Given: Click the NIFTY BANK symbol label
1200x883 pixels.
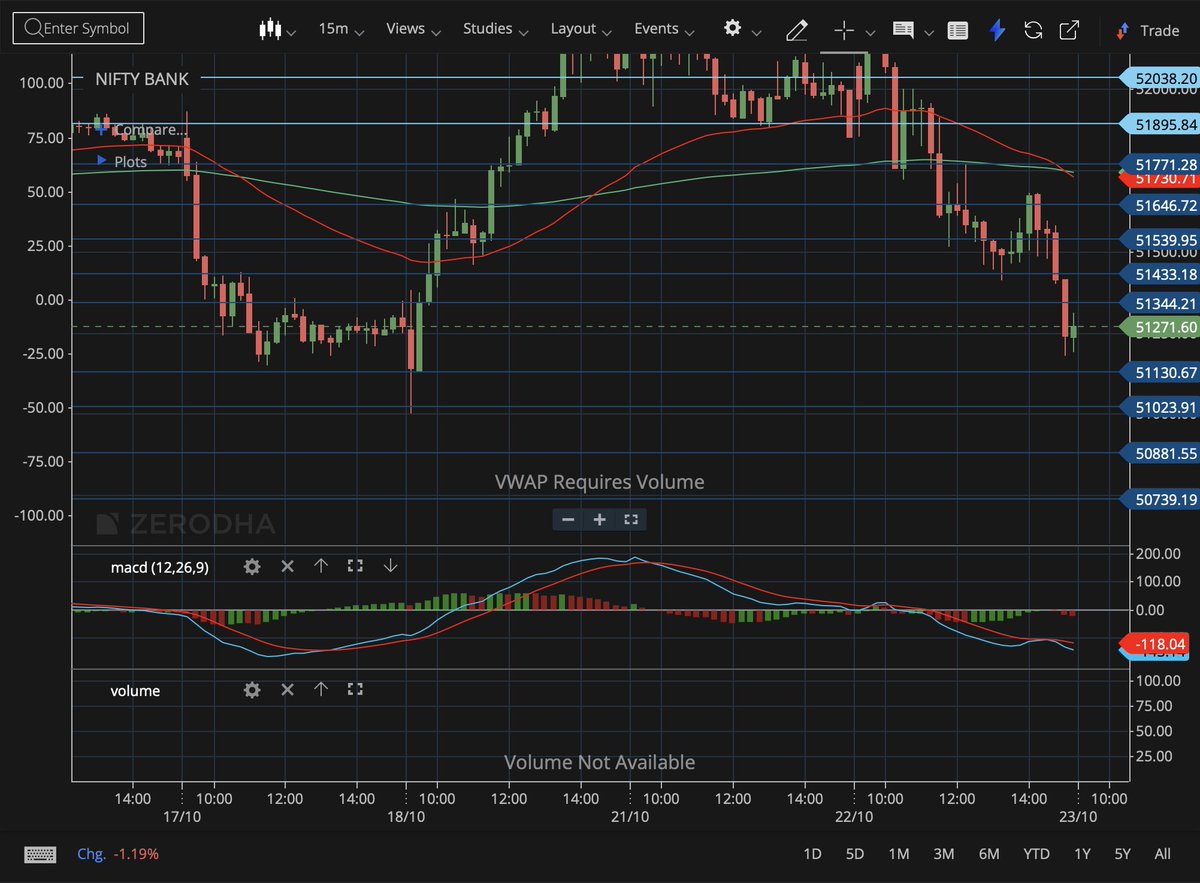Looking at the screenshot, I should click(x=141, y=78).
